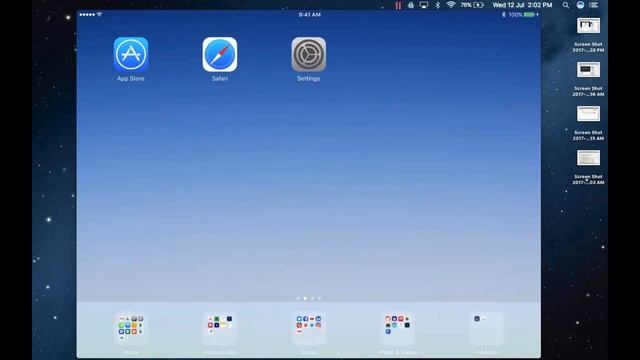The height and width of the screenshot is (360, 640).
Task: Launch Safari on the iPad screen
Action: tap(220, 54)
